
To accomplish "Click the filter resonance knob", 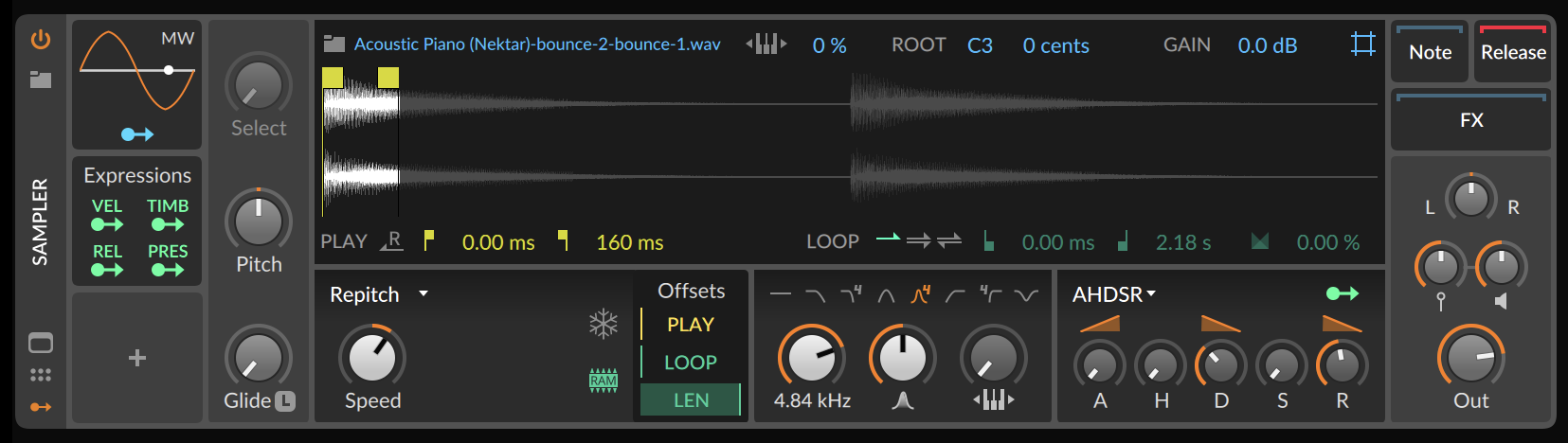I will click(x=903, y=358).
